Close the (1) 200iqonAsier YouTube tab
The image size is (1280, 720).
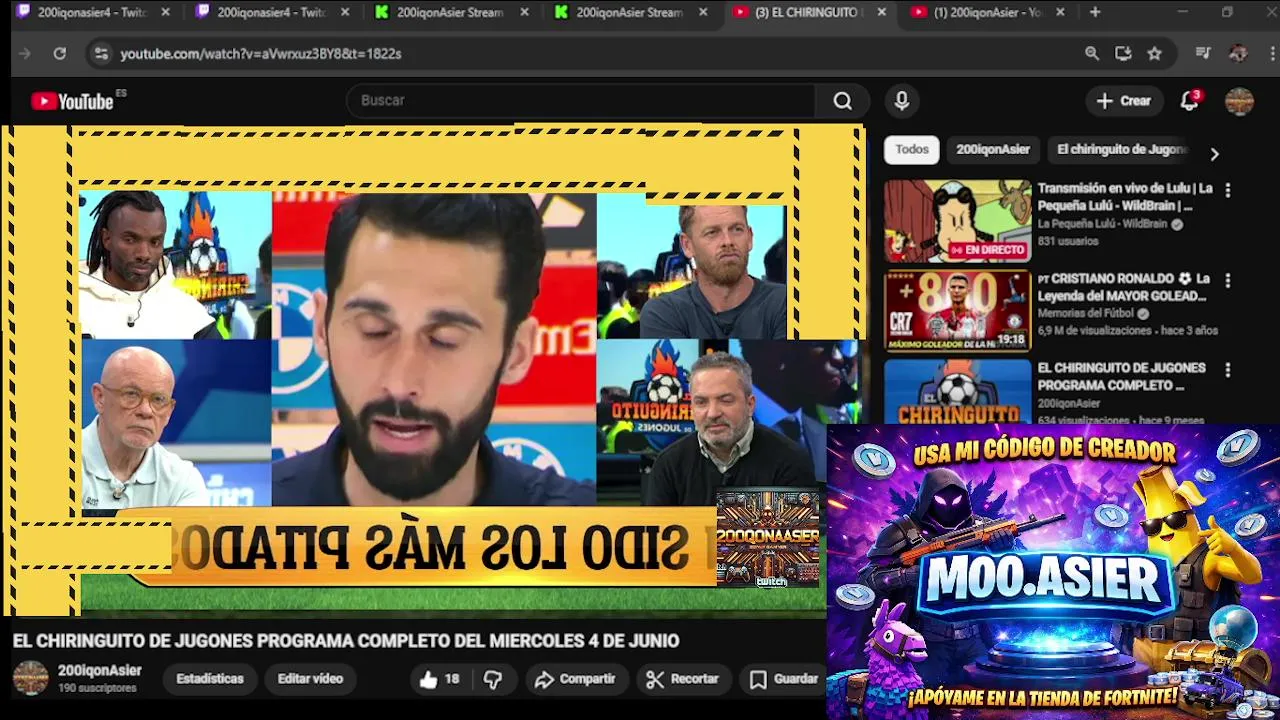[1060, 12]
